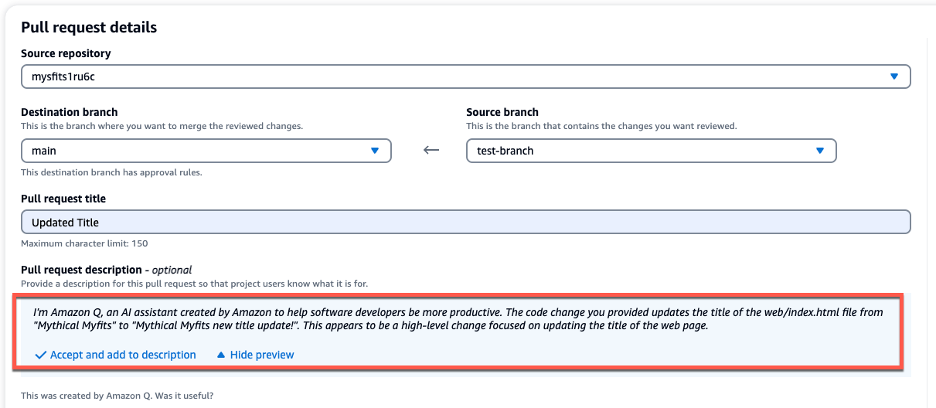Click the Hide preview link
The image size is (936, 408).
[x=255, y=355]
